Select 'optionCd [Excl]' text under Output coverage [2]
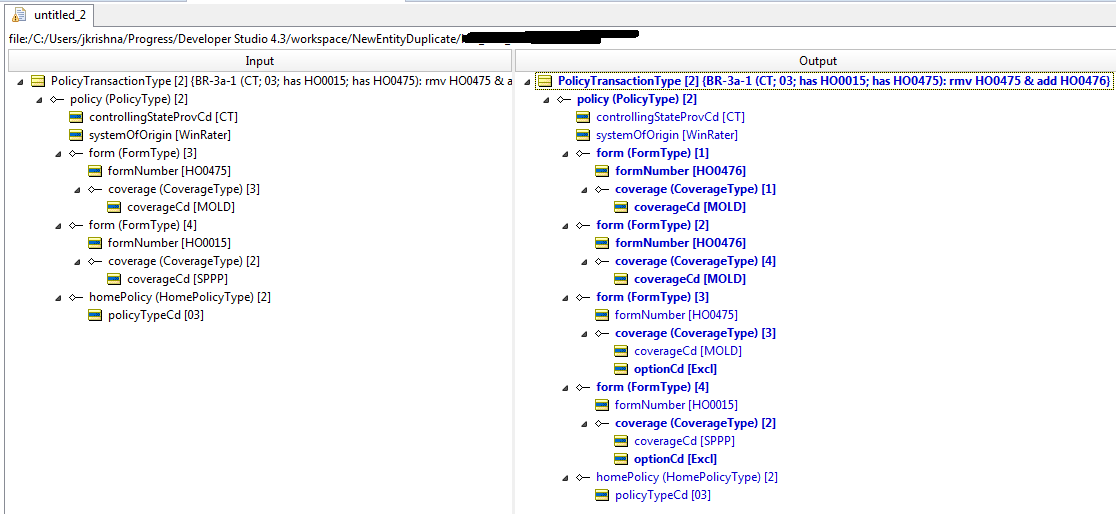Viewport: 1116px width, 514px height. [675, 459]
